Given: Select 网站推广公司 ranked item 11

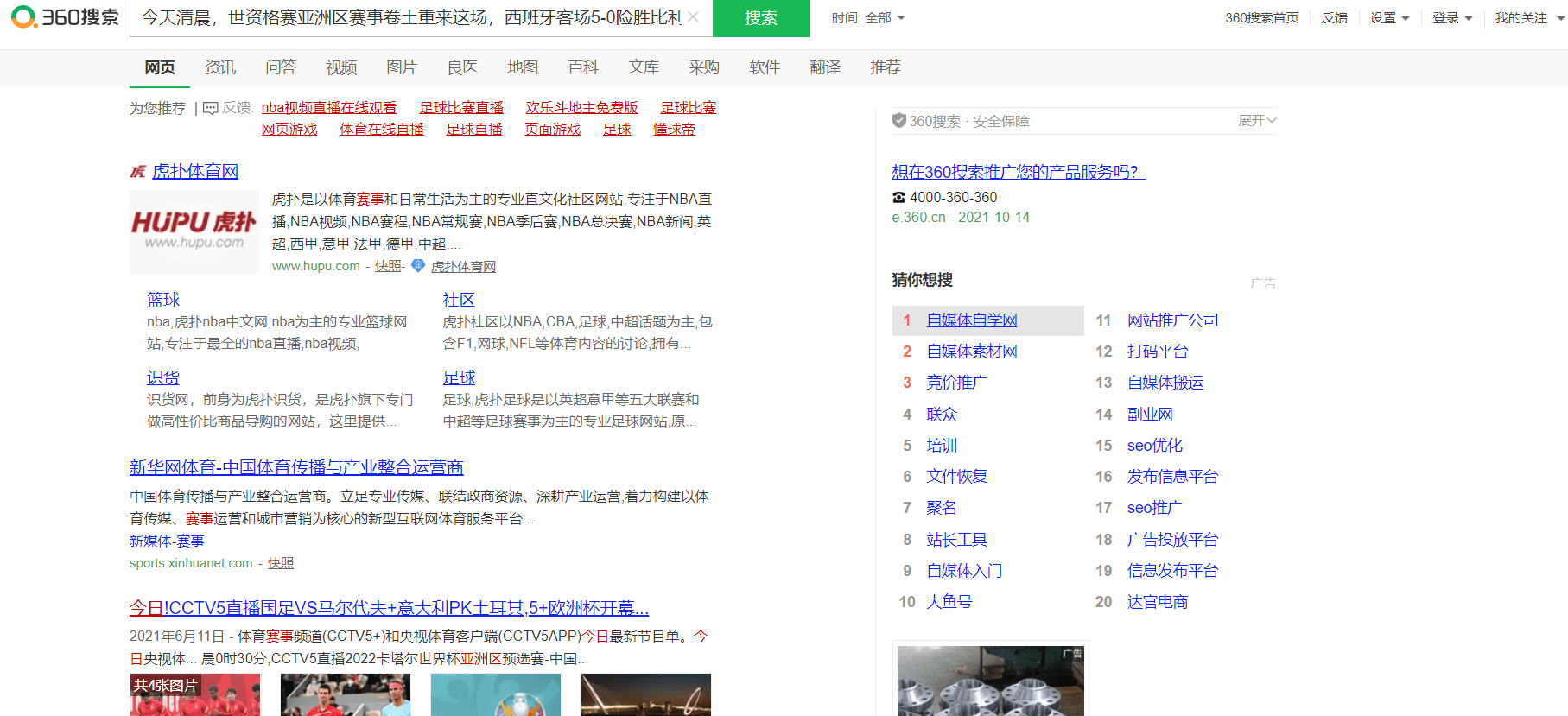Looking at the screenshot, I should click(x=1173, y=320).
